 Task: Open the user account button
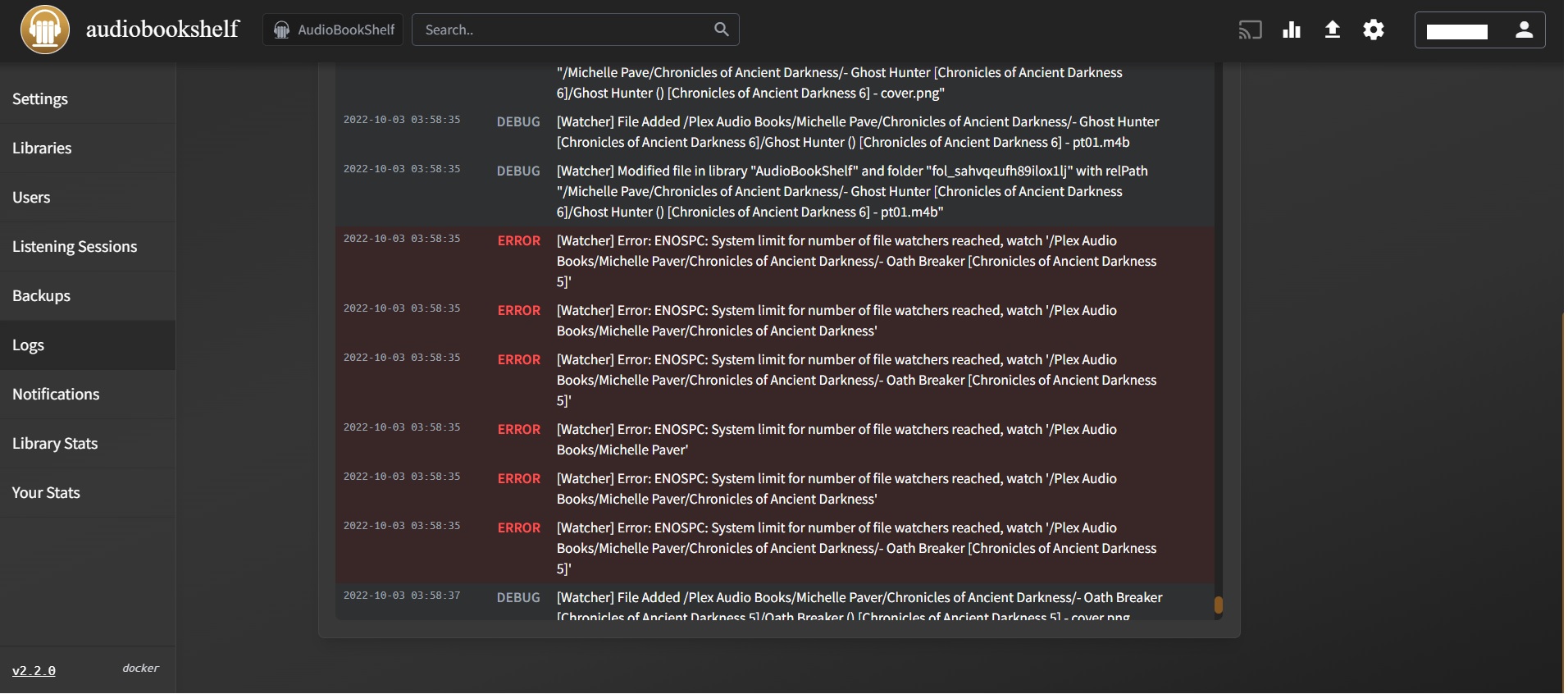tap(1479, 30)
